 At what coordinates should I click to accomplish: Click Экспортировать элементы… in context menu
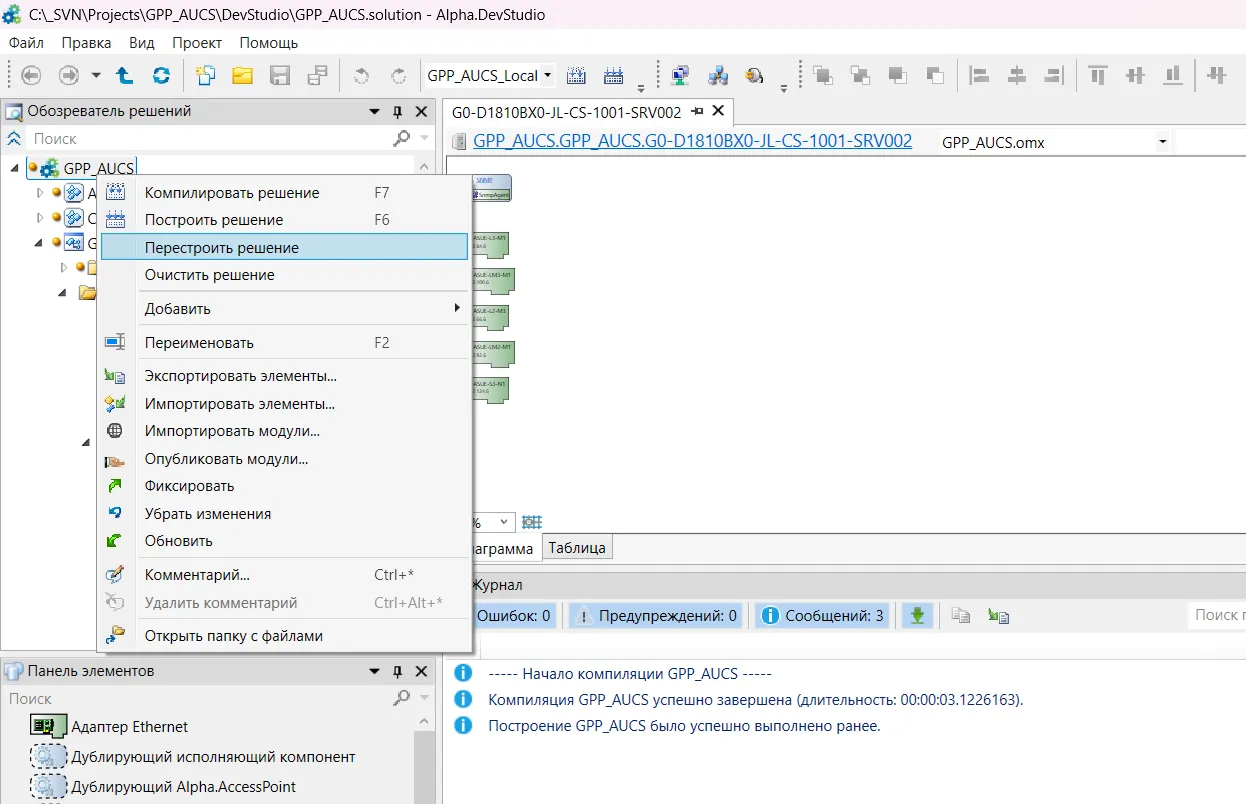point(284,376)
